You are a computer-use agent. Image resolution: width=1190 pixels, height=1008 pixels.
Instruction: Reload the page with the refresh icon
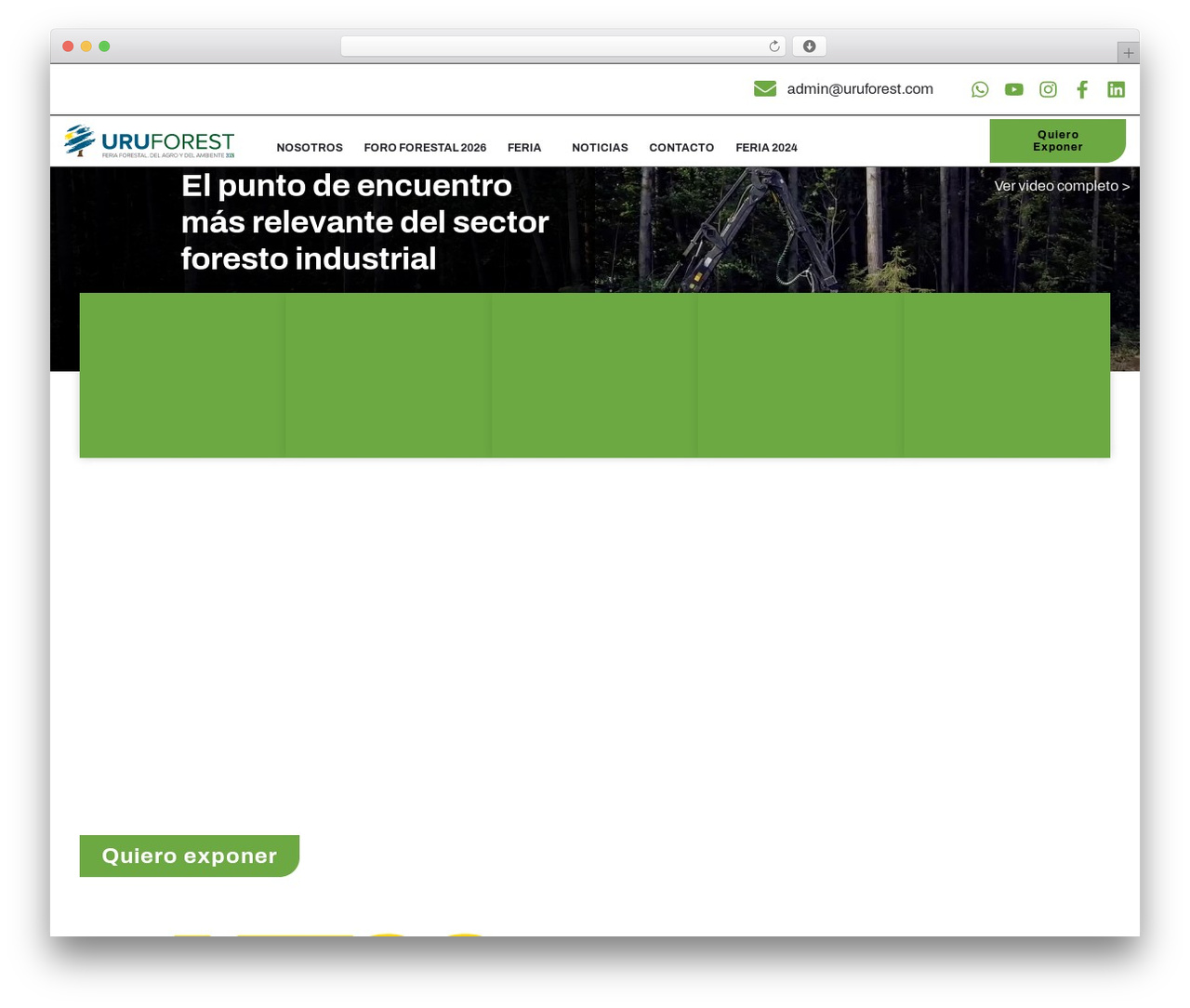(774, 46)
